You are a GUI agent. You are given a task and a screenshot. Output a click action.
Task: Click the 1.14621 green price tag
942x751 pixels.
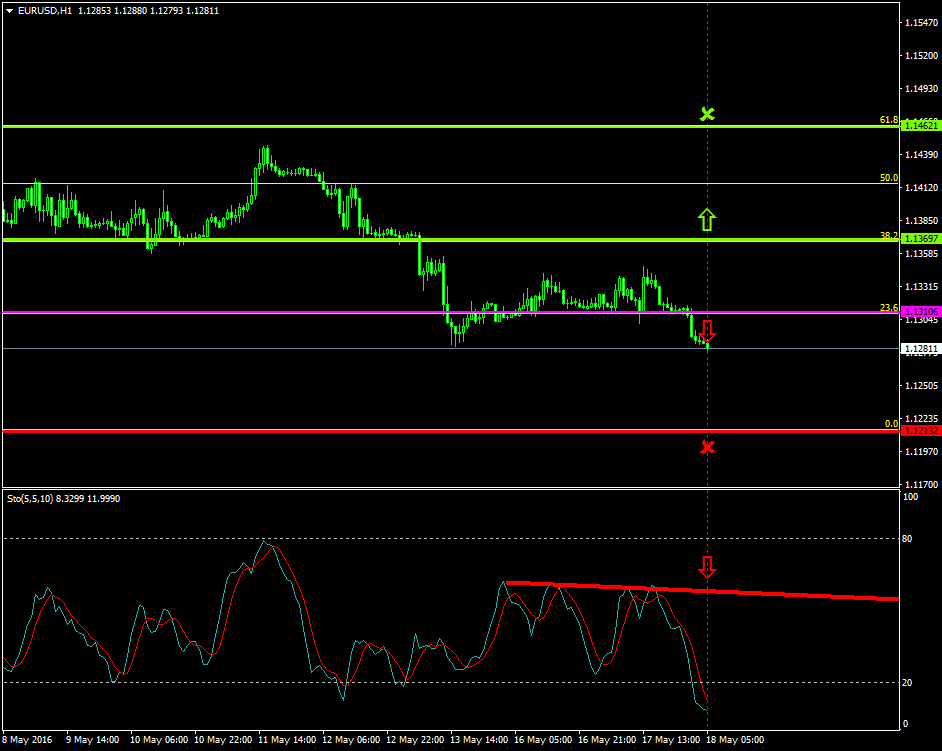919,127
